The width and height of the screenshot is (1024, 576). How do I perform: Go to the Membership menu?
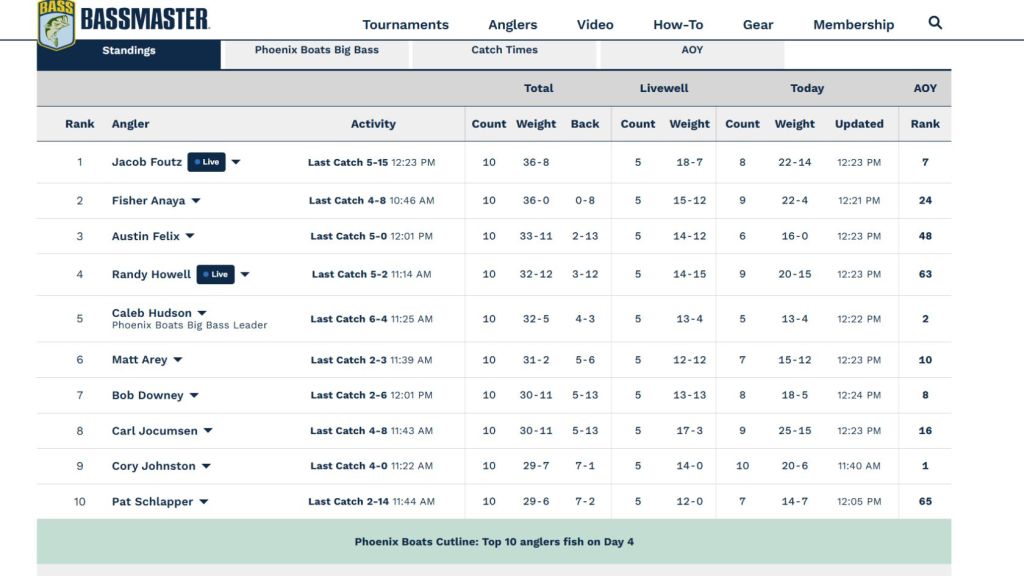click(x=853, y=25)
